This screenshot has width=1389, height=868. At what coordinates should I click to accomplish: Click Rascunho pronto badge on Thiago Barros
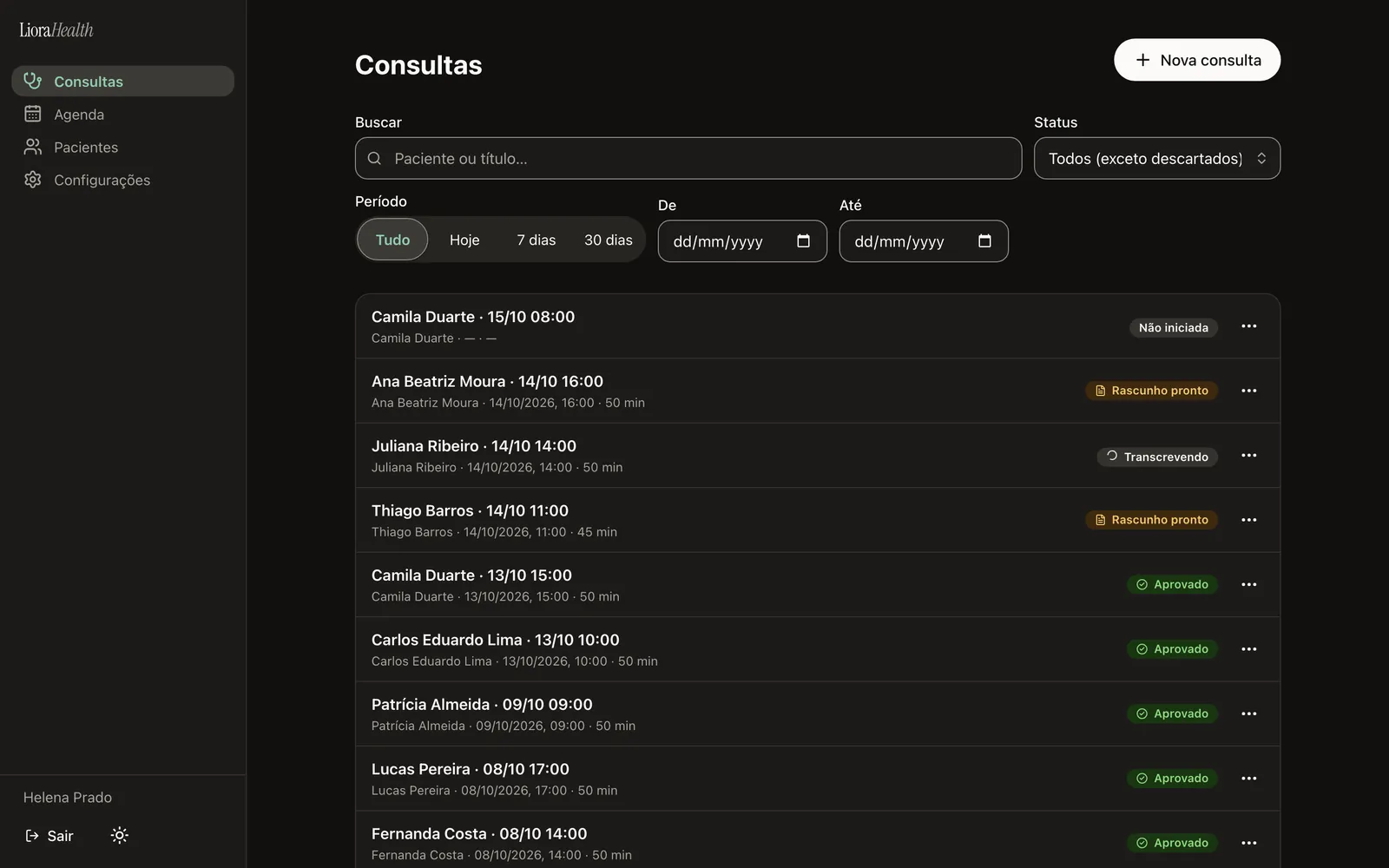tap(1151, 520)
